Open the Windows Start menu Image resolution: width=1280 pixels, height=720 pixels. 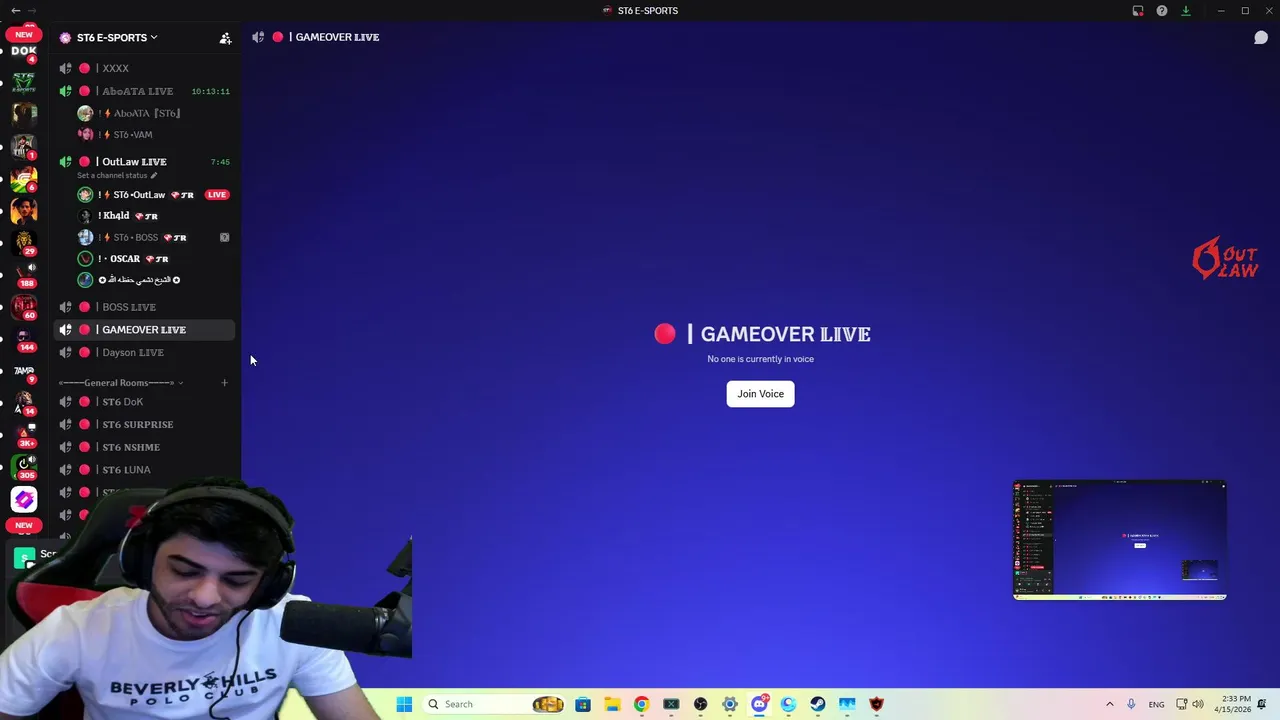point(404,704)
